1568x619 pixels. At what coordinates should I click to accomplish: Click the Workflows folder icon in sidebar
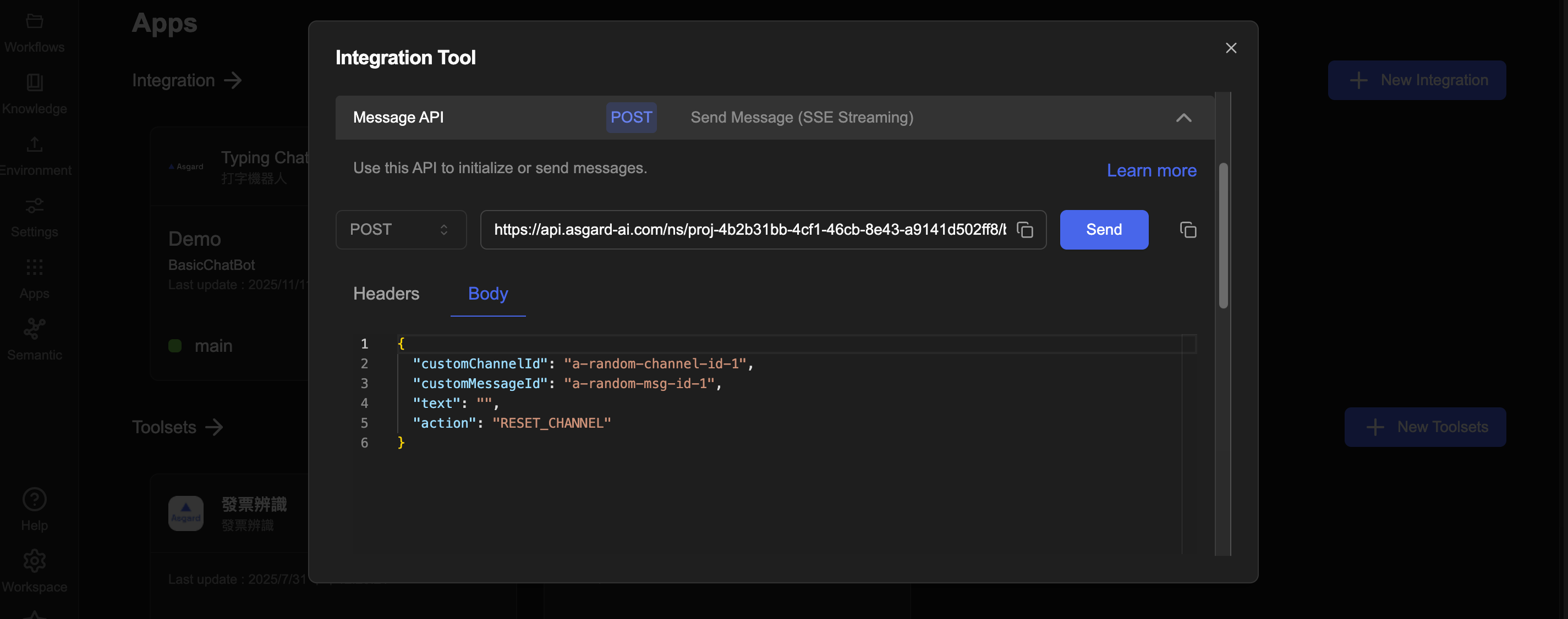coord(34,21)
